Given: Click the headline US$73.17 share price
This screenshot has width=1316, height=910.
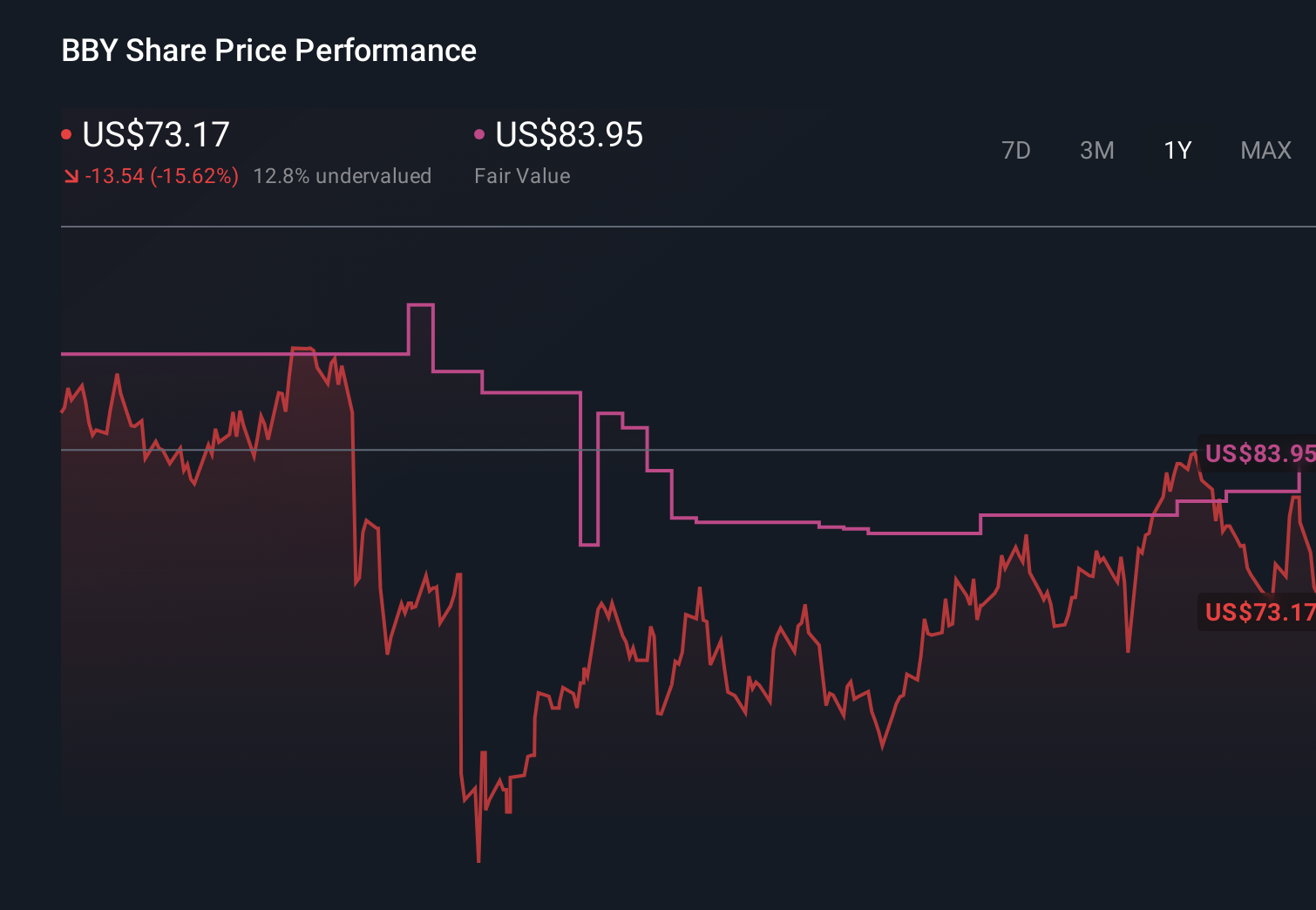Looking at the screenshot, I should coord(155,134).
